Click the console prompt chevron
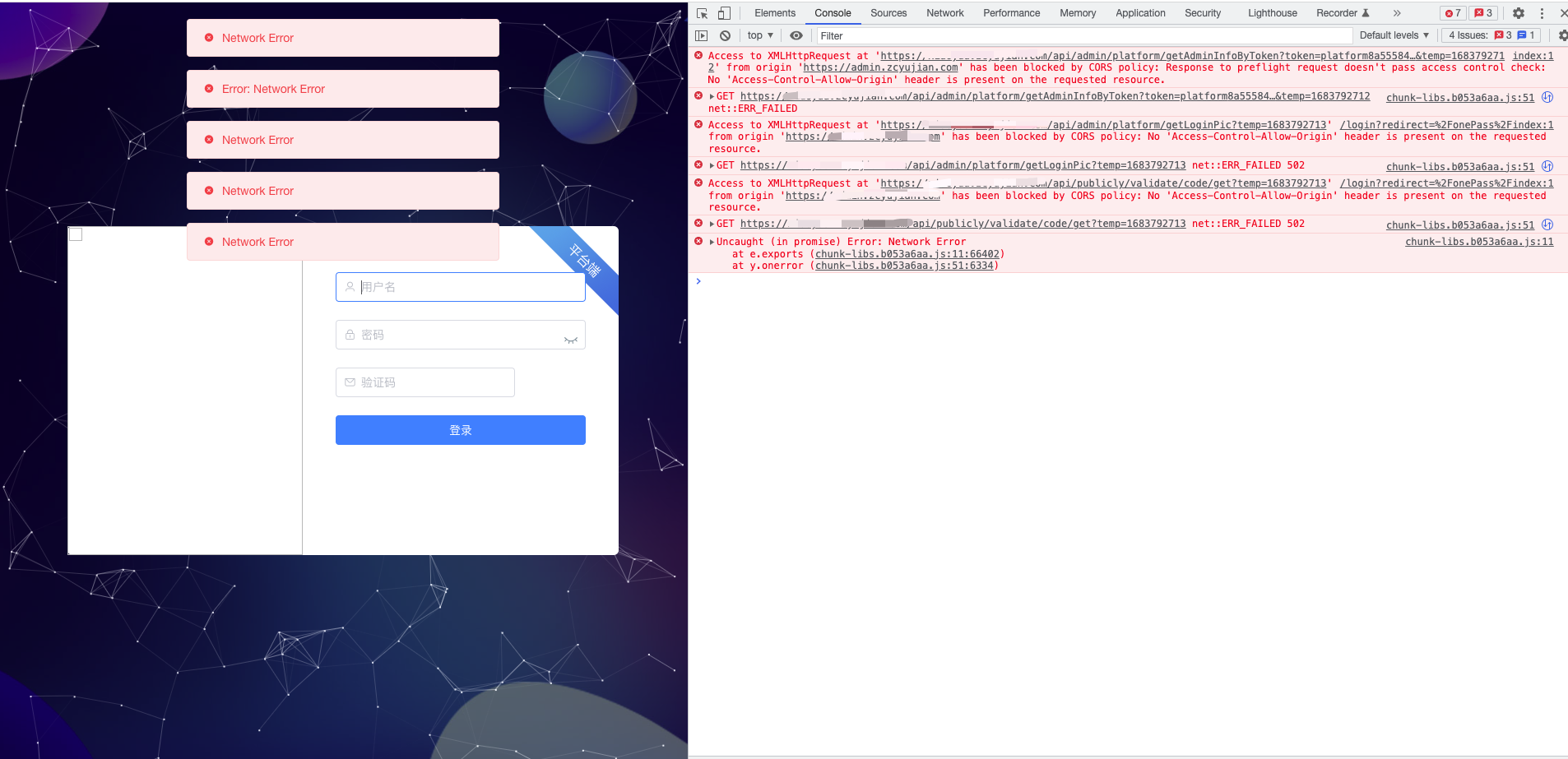 coord(698,281)
